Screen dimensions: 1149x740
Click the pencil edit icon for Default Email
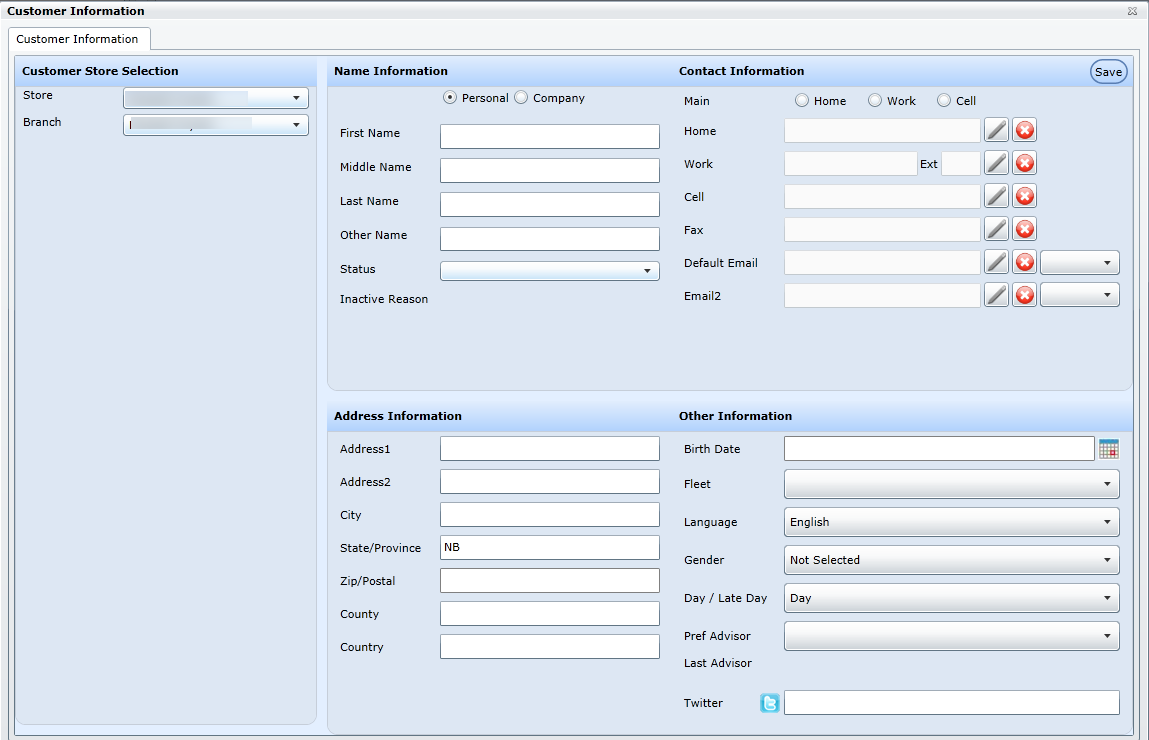point(996,262)
